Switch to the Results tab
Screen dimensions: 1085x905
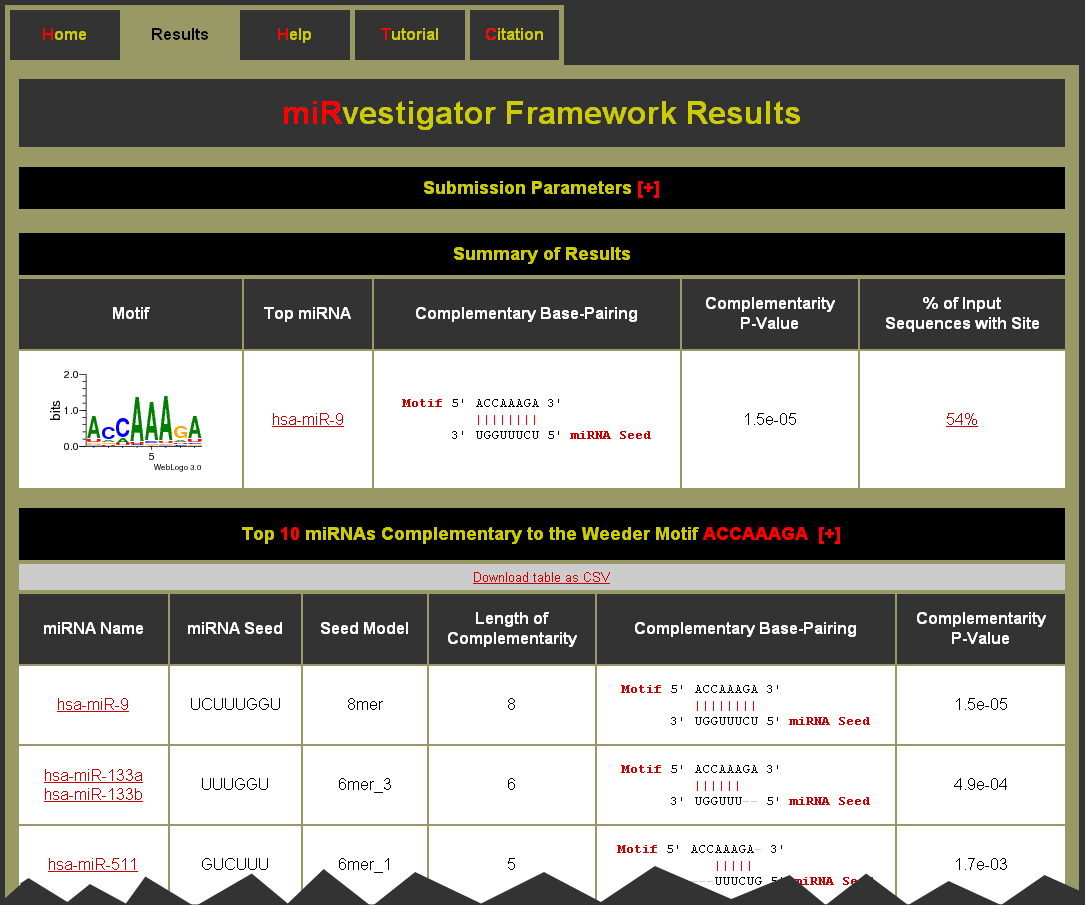pos(180,35)
